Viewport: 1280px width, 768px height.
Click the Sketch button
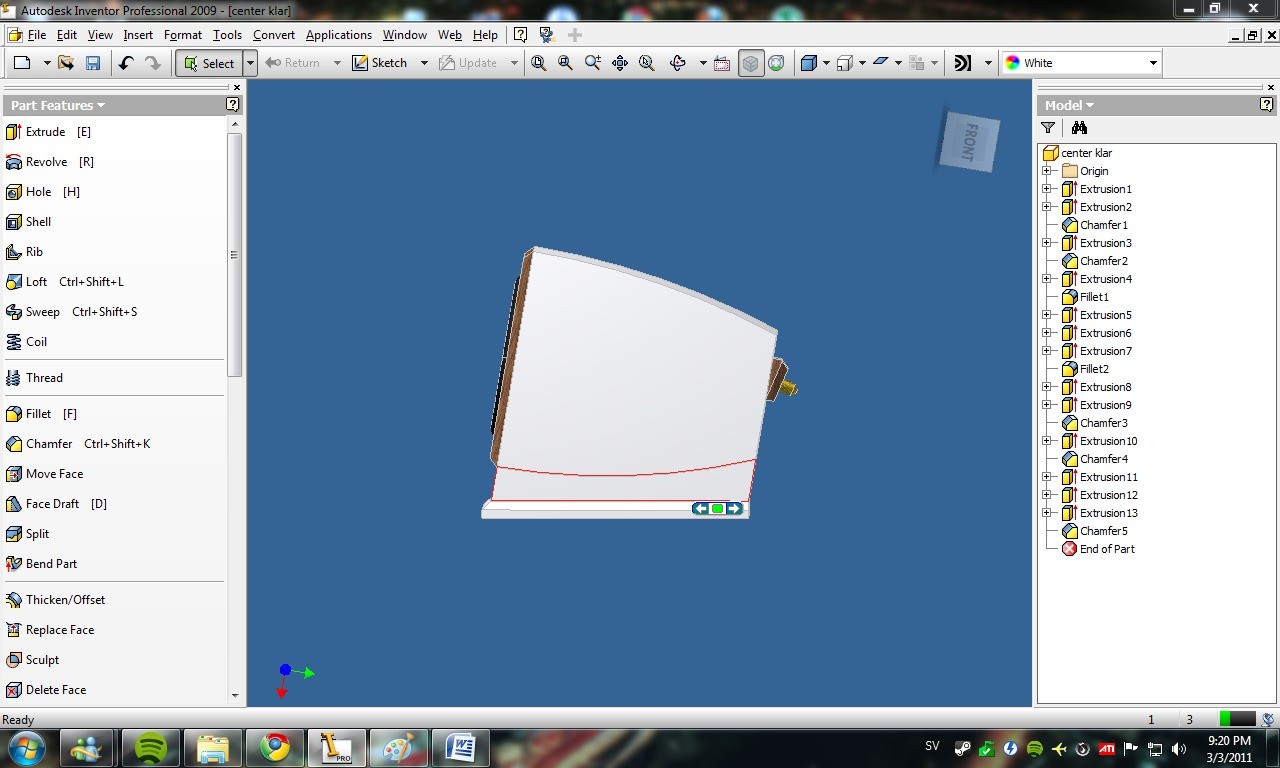pos(380,63)
